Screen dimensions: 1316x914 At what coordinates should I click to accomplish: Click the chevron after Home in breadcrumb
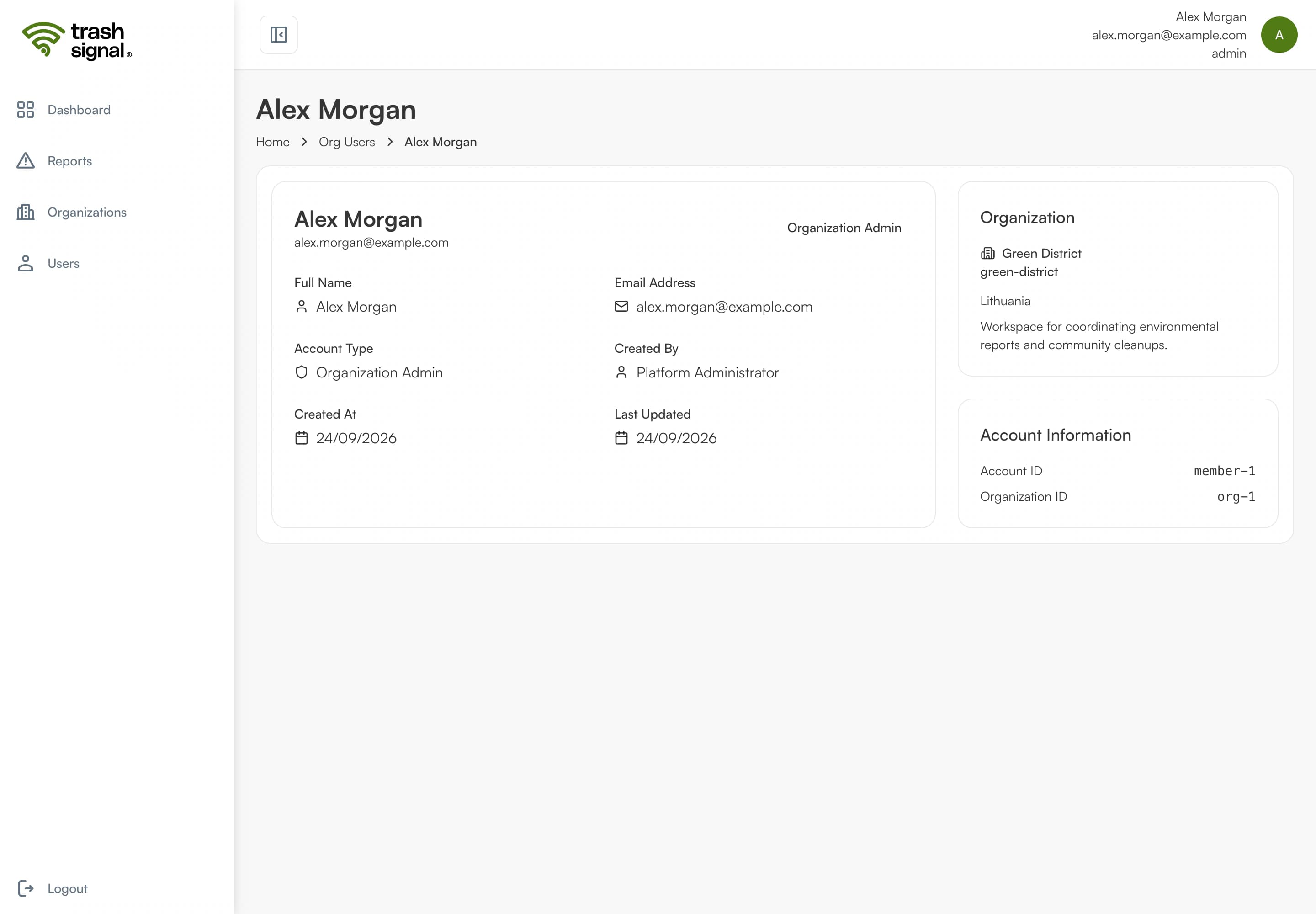click(304, 142)
